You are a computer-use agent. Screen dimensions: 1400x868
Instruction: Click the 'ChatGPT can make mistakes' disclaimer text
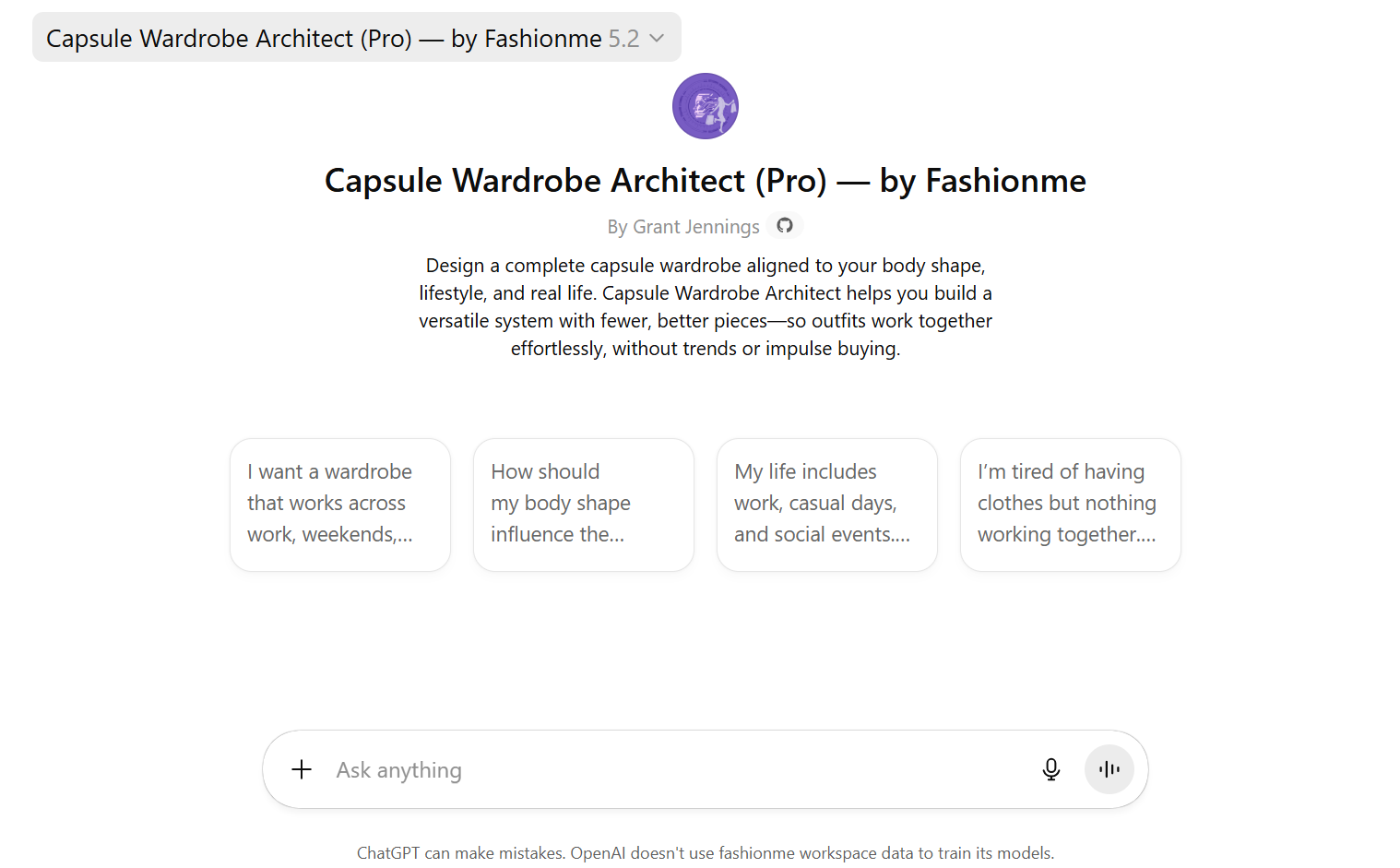(x=706, y=853)
